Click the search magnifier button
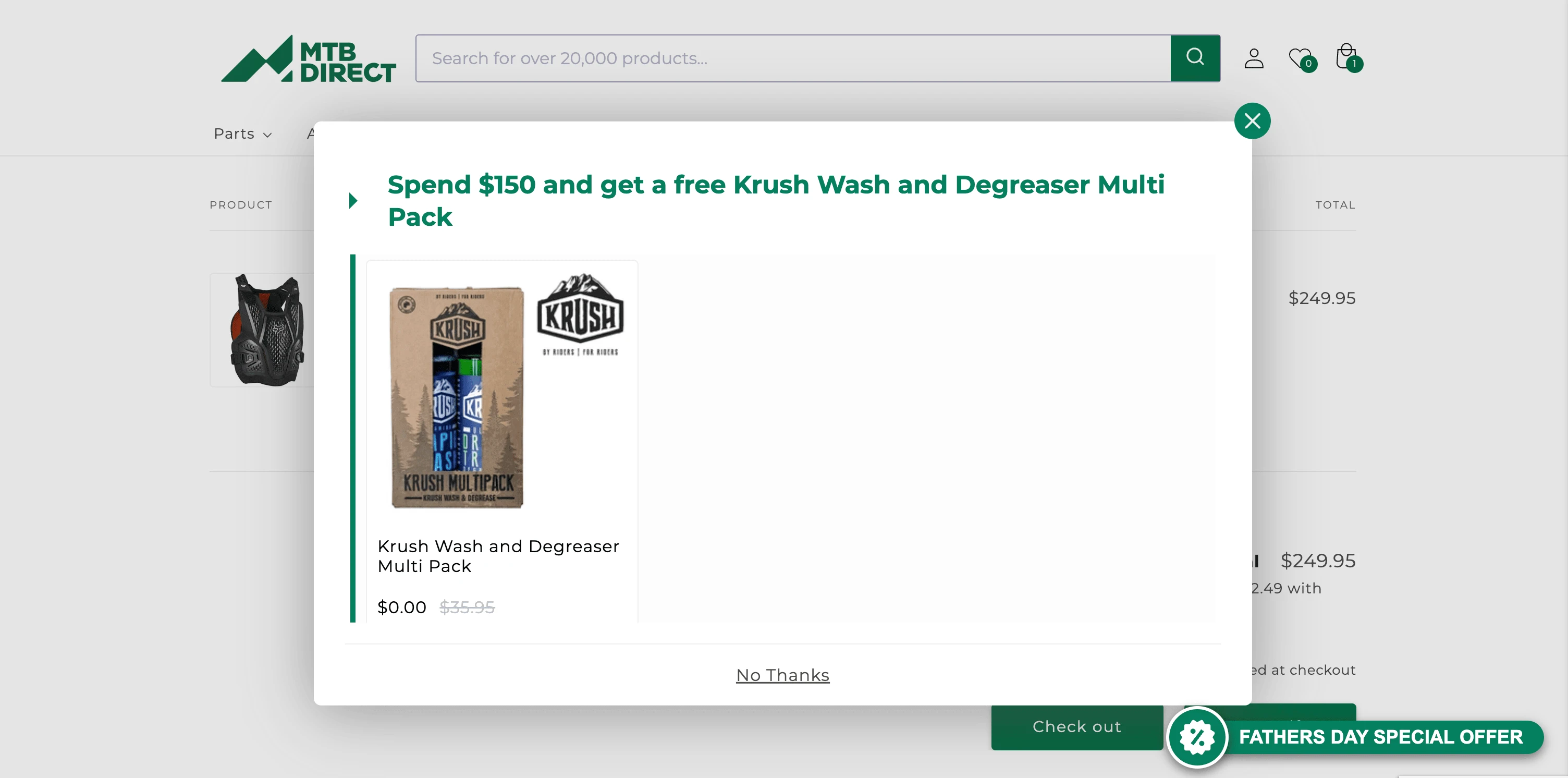Screen dimensions: 1568x778 tap(1195, 58)
